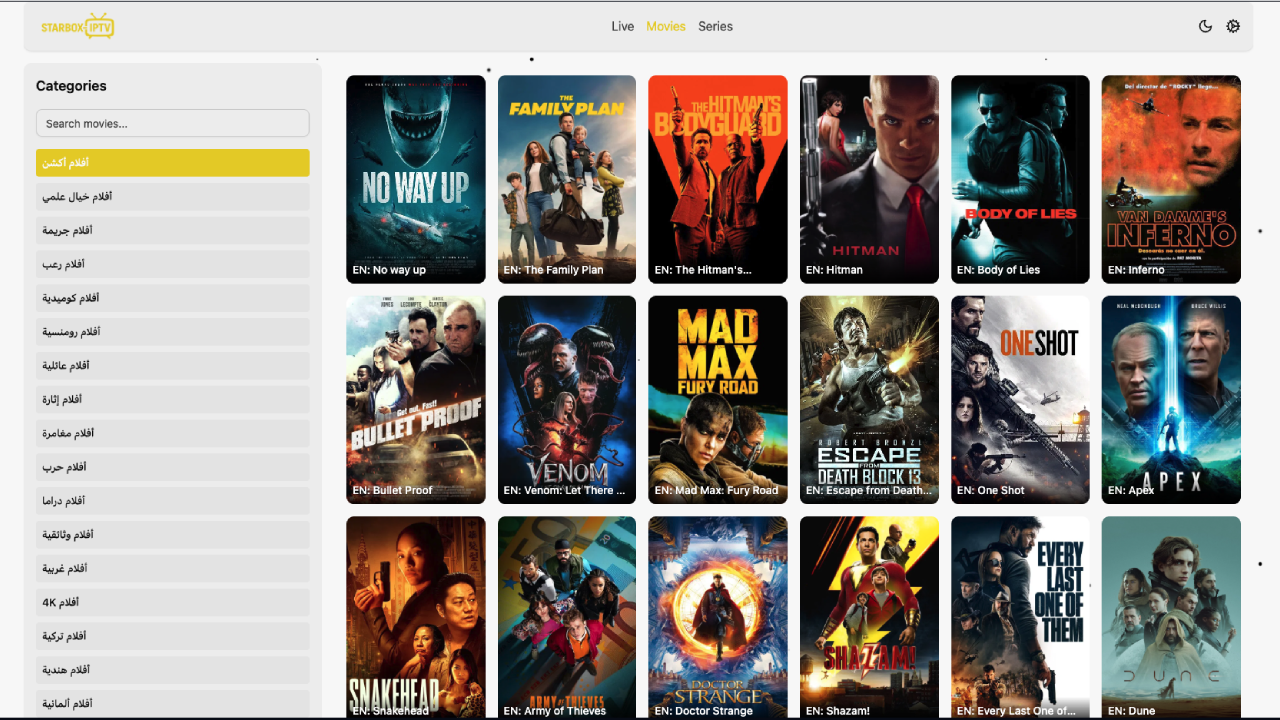Choose the أفلام جريمة category
The height and width of the screenshot is (720, 1280).
pos(173,230)
